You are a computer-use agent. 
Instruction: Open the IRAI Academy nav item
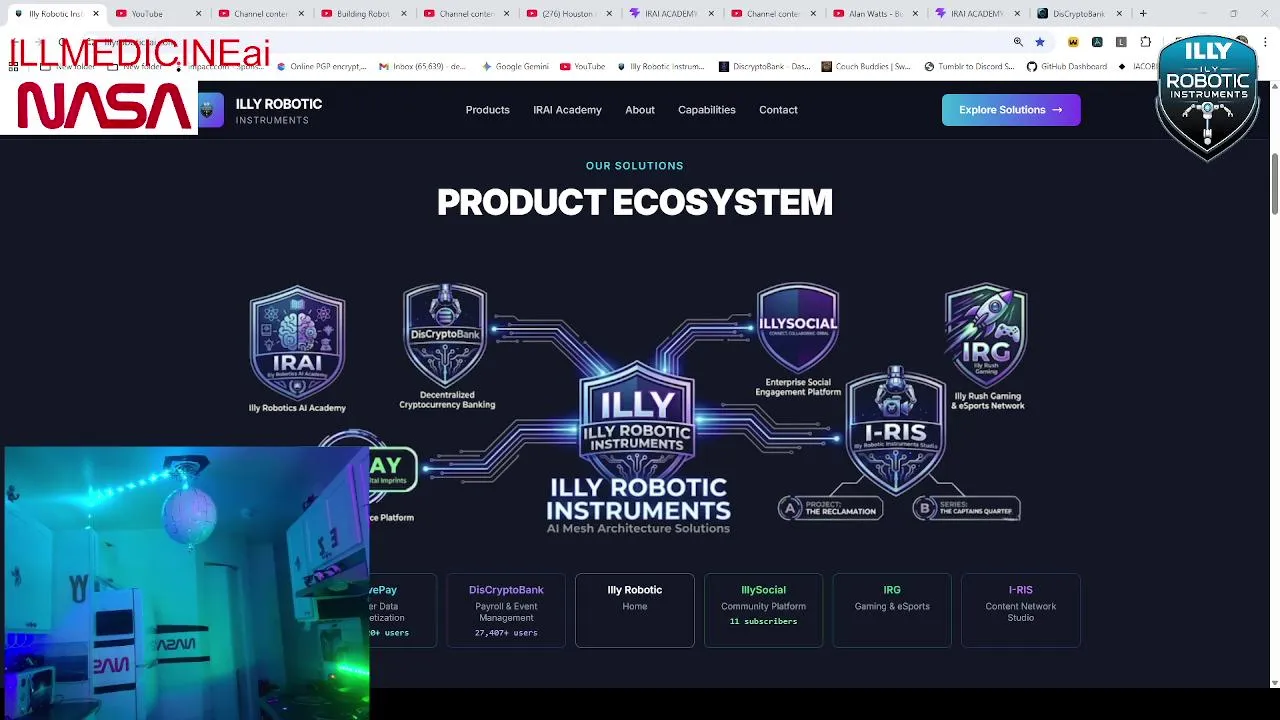click(567, 110)
